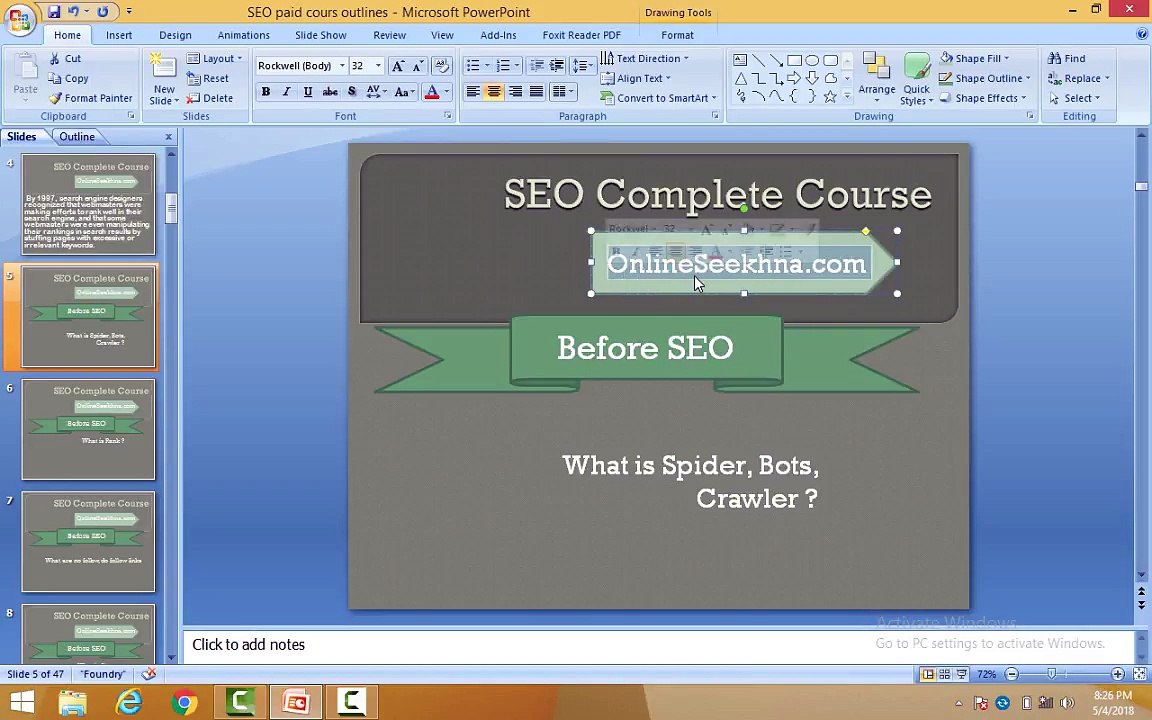This screenshot has height=720, width=1152.
Task: Click the Copy command
Action: tap(68, 78)
